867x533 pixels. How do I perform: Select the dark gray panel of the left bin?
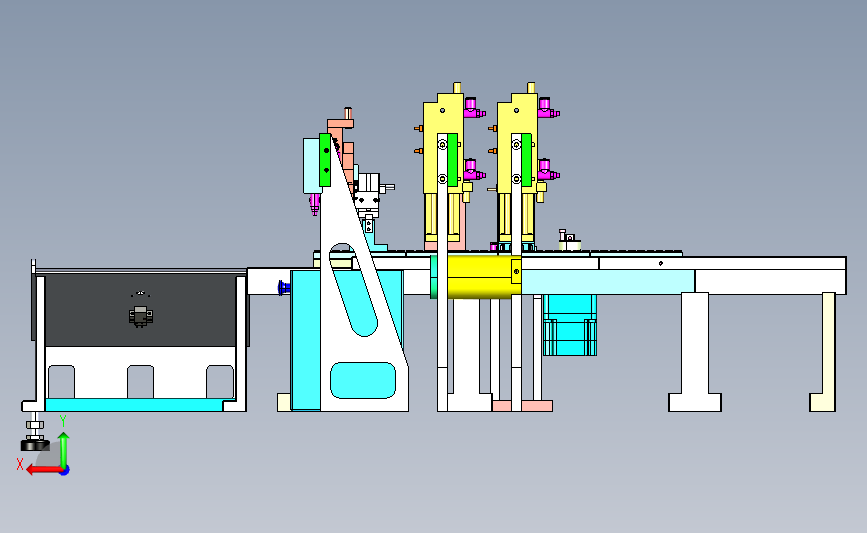(x=140, y=310)
